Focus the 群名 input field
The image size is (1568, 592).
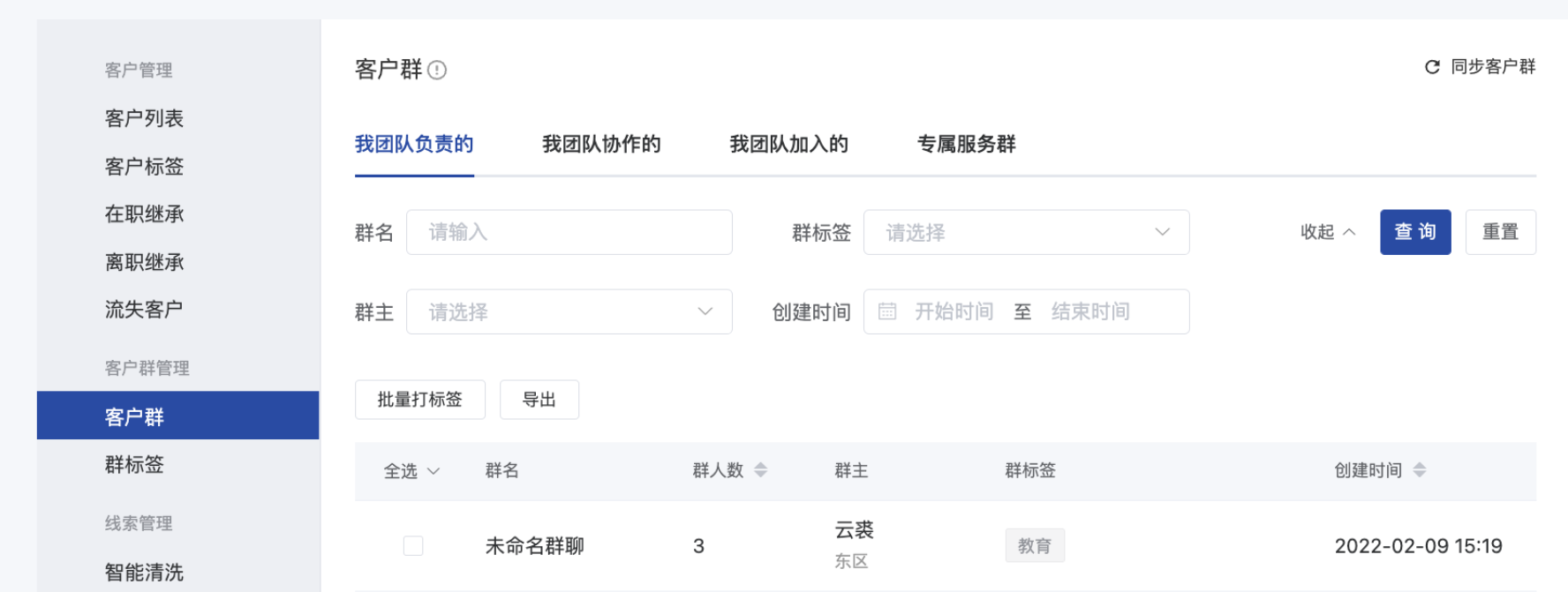point(569,232)
